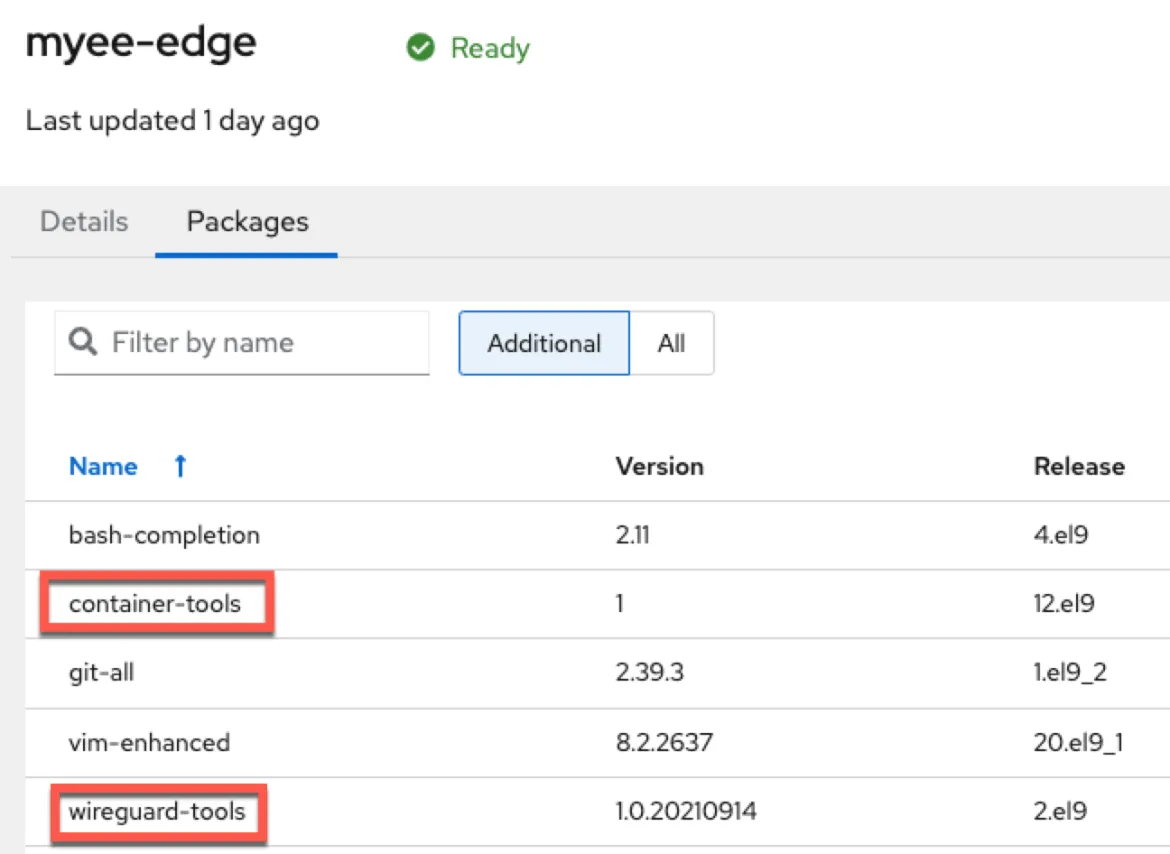The width and height of the screenshot is (1170, 854).
Task: Click the green Ready checkmark icon
Action: 421,48
